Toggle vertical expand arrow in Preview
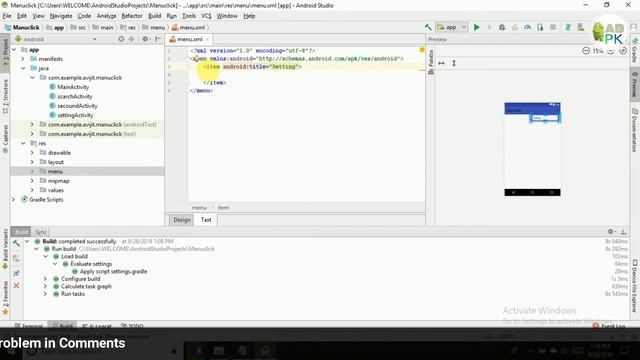Screen dimensions: 640x360 tap(454, 63)
